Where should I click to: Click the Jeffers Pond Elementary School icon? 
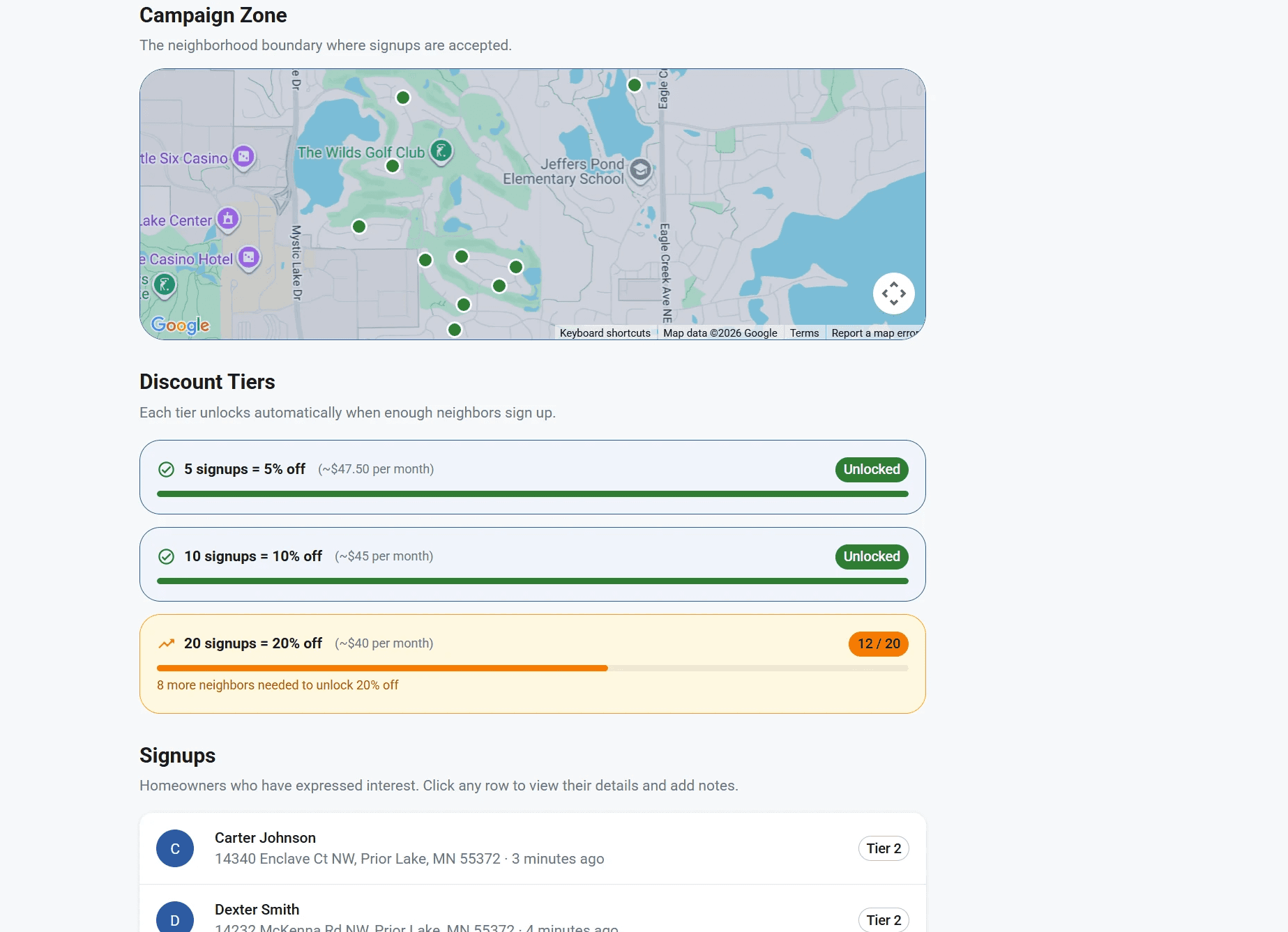click(x=640, y=171)
